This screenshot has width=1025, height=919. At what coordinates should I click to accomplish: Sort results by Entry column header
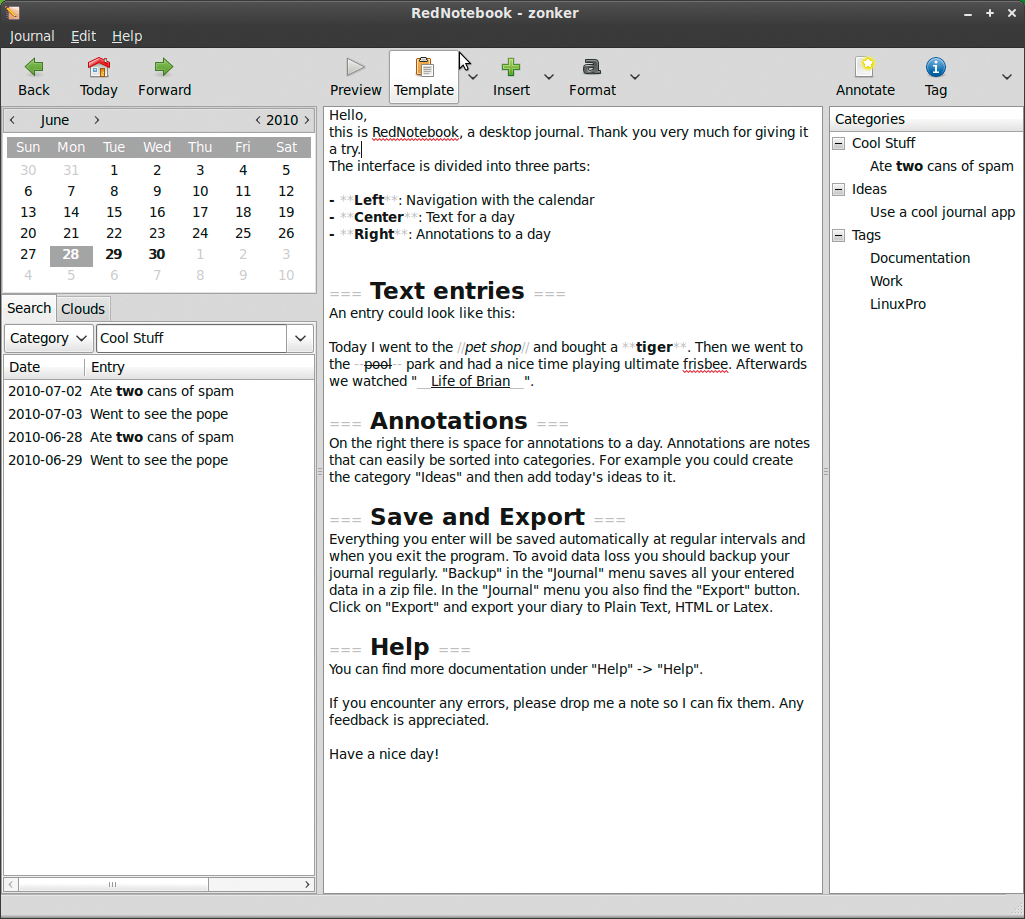[x=199, y=367]
